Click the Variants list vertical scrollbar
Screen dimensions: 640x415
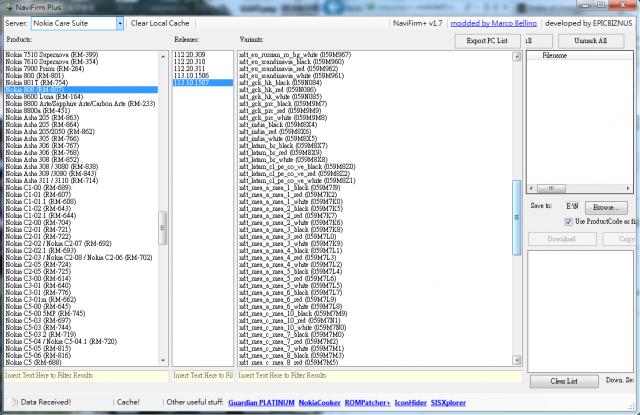[x=517, y=220]
